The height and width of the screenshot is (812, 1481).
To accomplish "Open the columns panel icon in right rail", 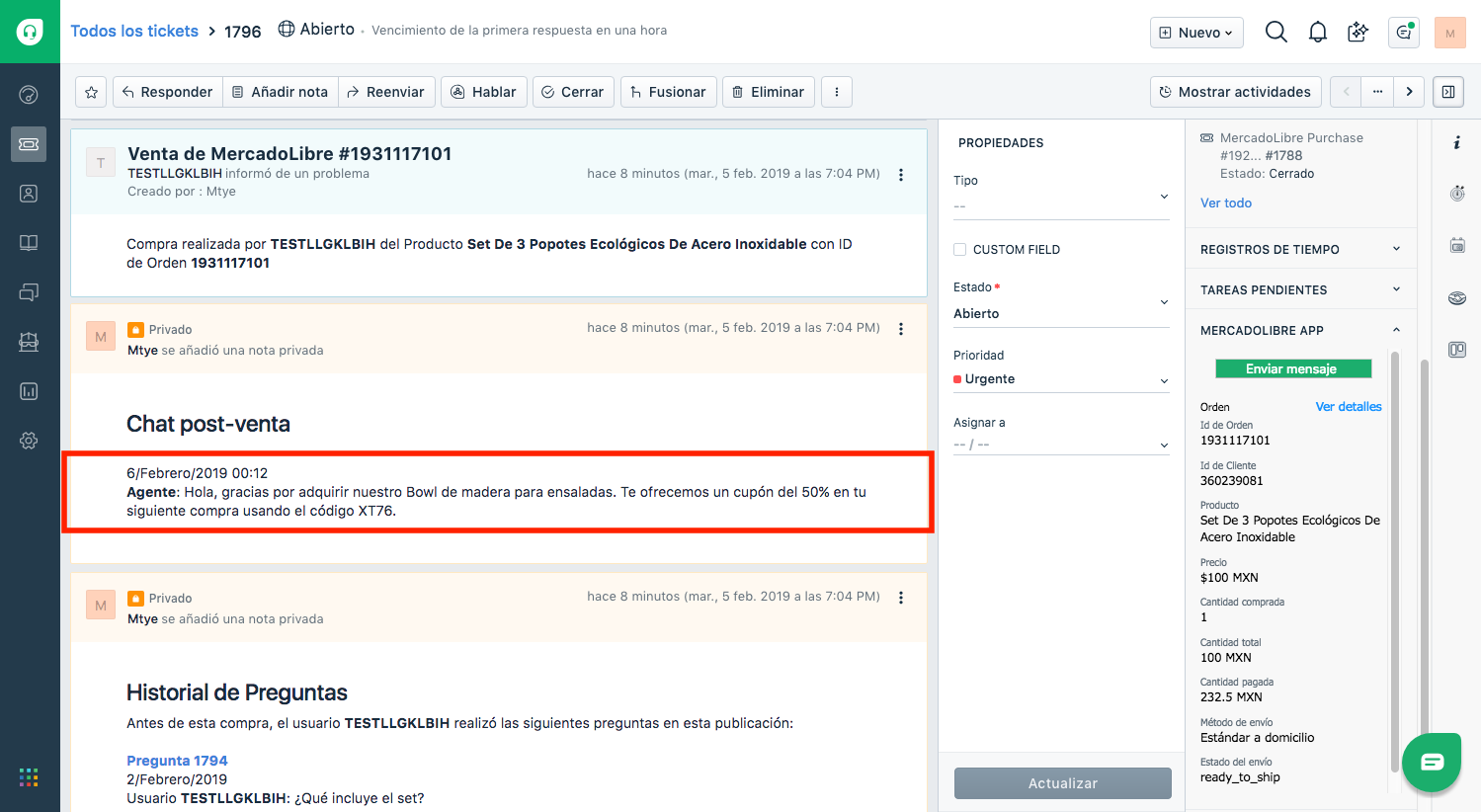I will [x=1457, y=350].
